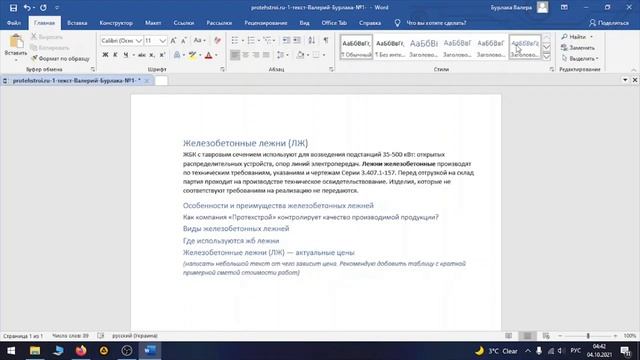This screenshot has width=640, height=360.
Task: Justify the text alignment
Action: click(x=266, y=55)
